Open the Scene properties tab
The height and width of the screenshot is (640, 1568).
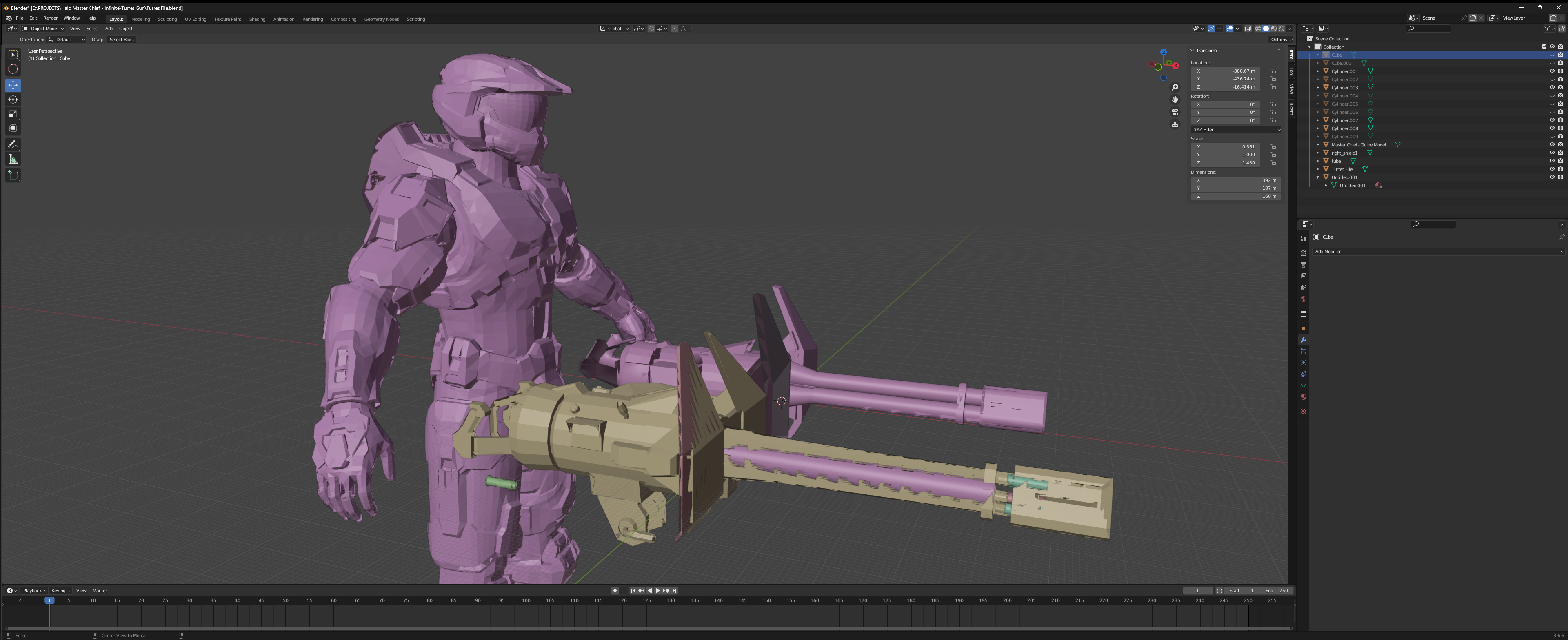[1303, 288]
